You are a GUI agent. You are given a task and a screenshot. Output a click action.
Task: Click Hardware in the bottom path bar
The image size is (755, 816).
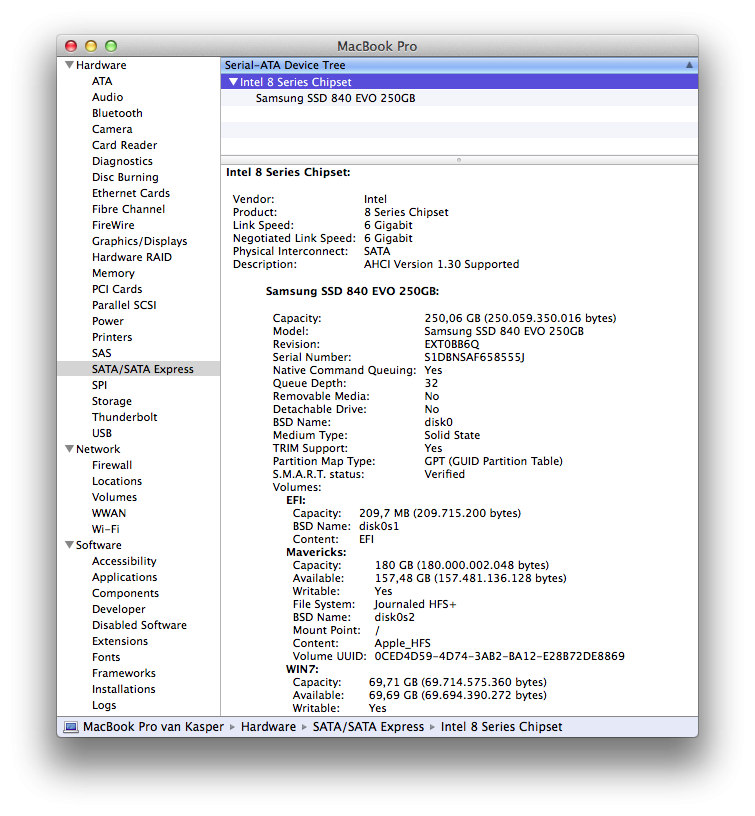(x=268, y=727)
